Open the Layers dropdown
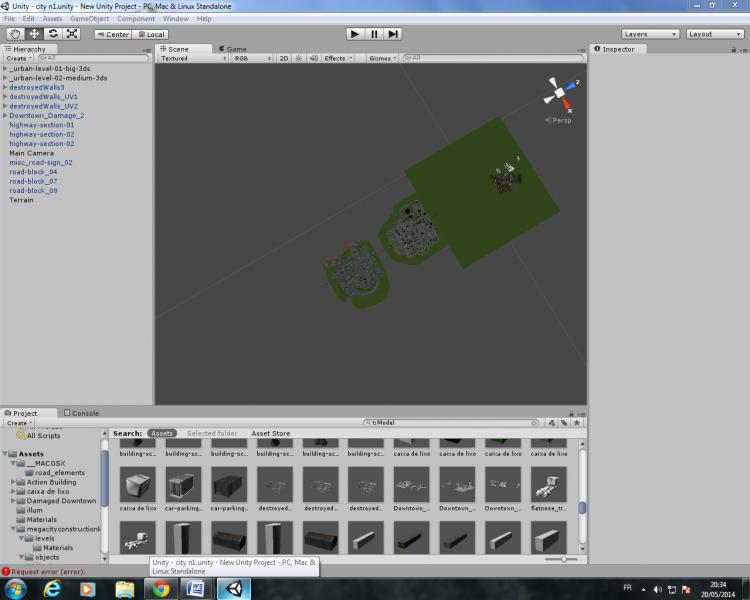 pyautogui.click(x=650, y=34)
